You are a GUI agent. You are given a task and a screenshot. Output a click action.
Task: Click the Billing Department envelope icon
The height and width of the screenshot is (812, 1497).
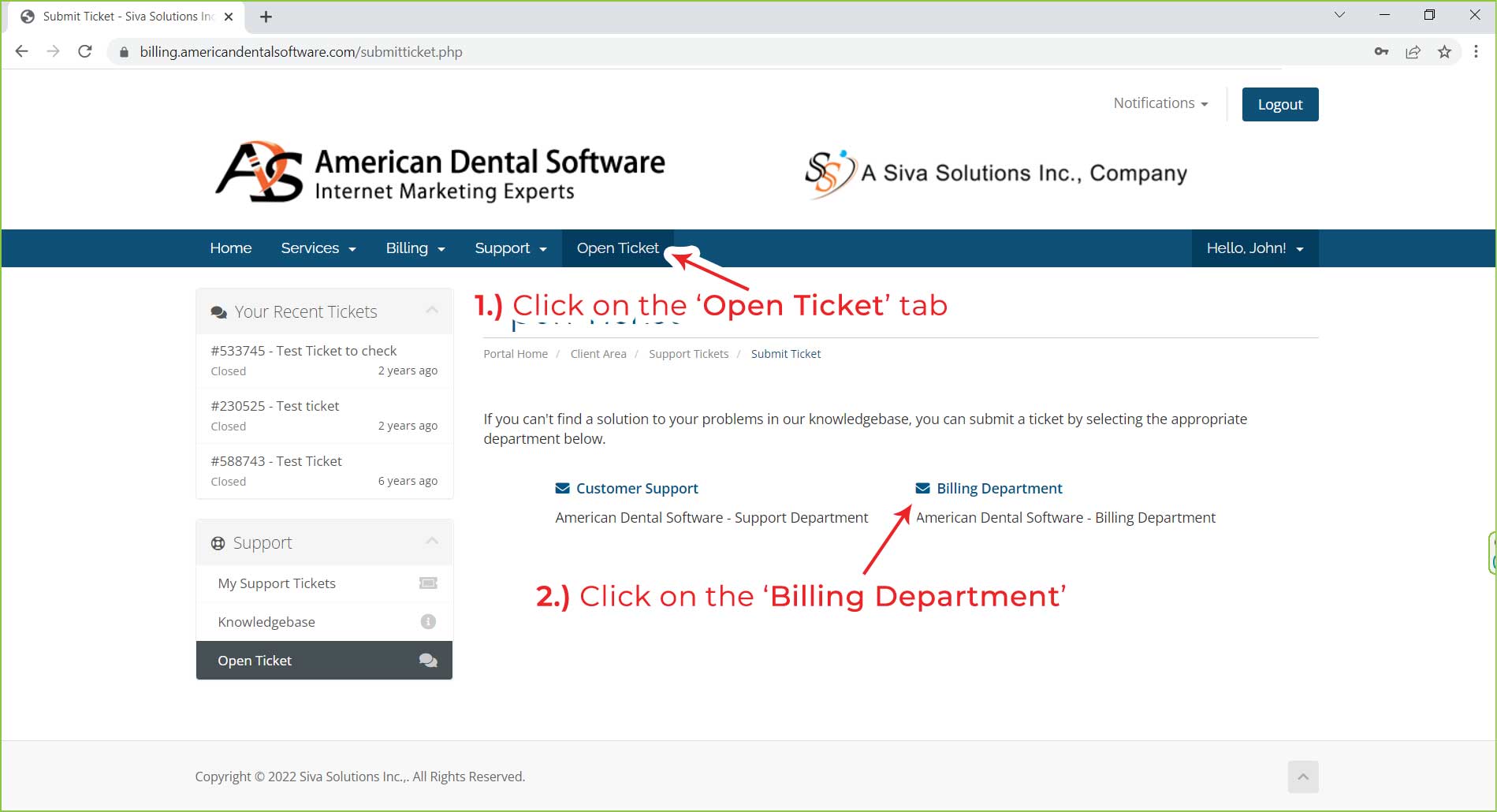click(x=922, y=487)
